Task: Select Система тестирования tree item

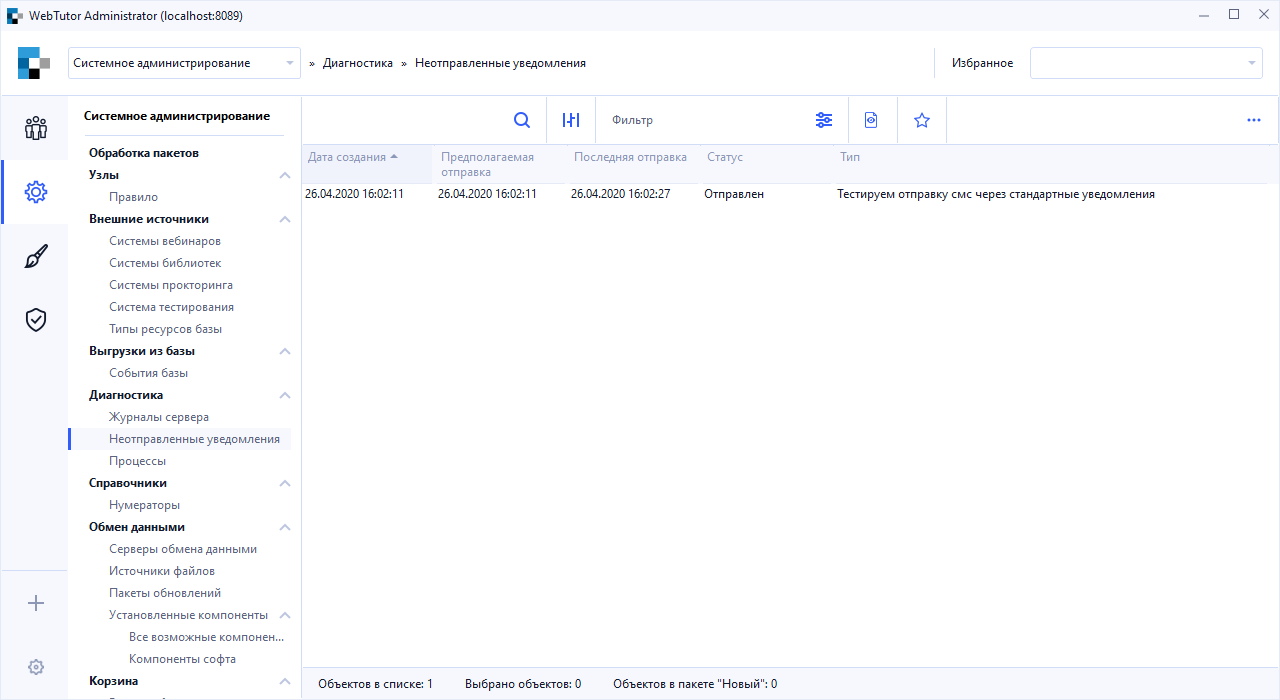Action: [x=171, y=307]
